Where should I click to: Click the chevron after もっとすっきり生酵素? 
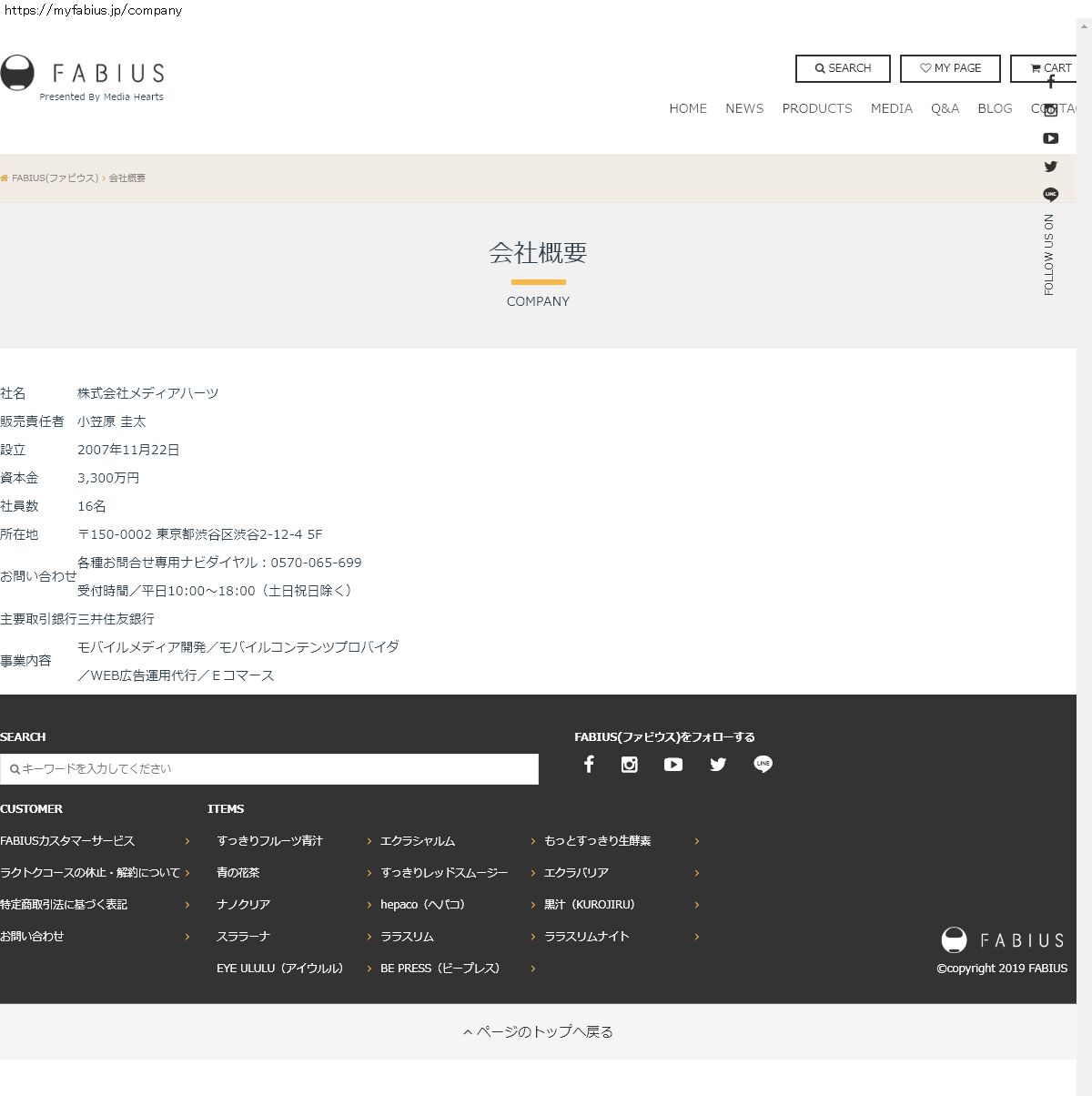(697, 842)
